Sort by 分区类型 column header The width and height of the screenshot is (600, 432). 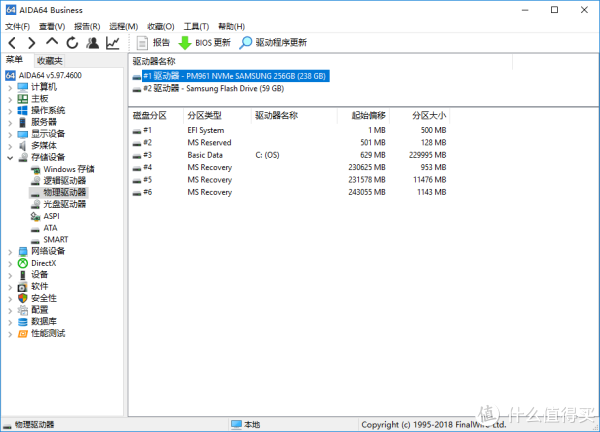(x=217, y=116)
